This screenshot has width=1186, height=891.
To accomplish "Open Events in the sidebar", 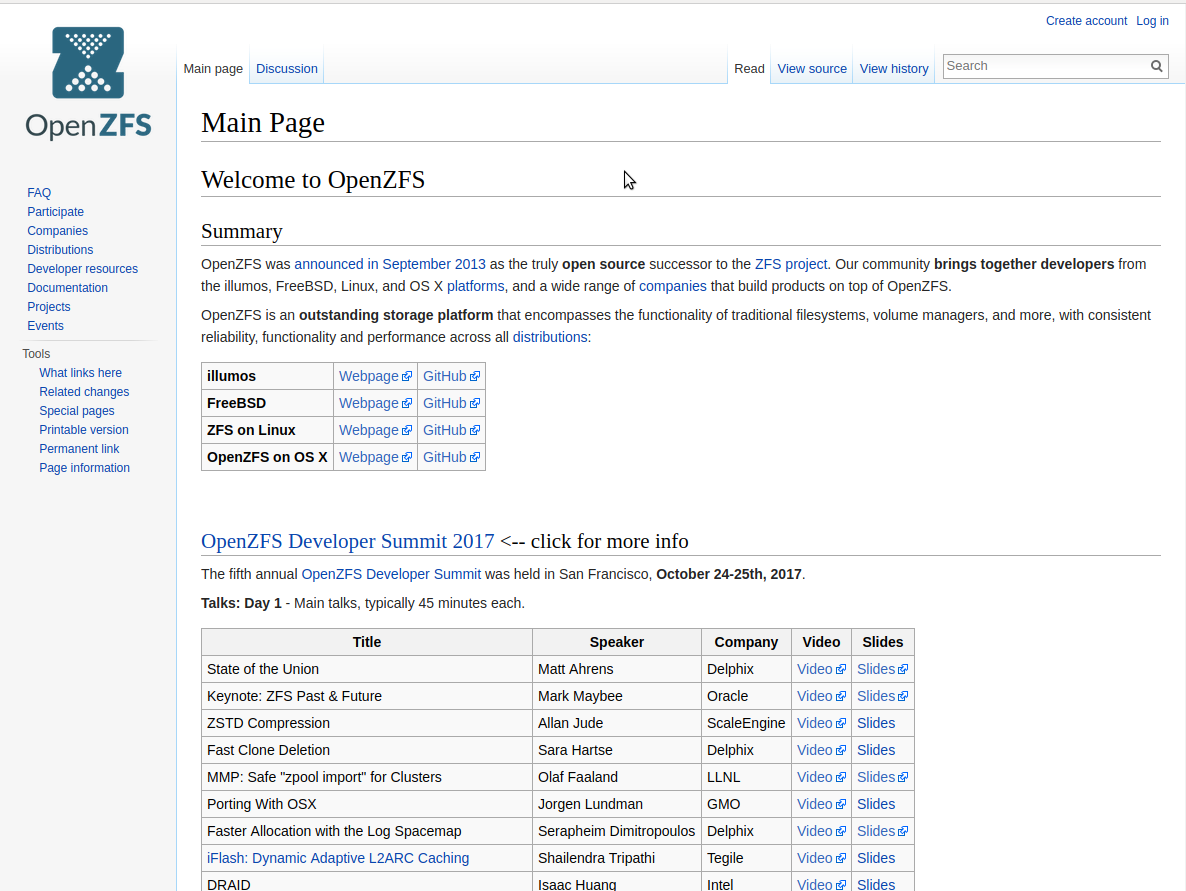I will (x=45, y=325).
